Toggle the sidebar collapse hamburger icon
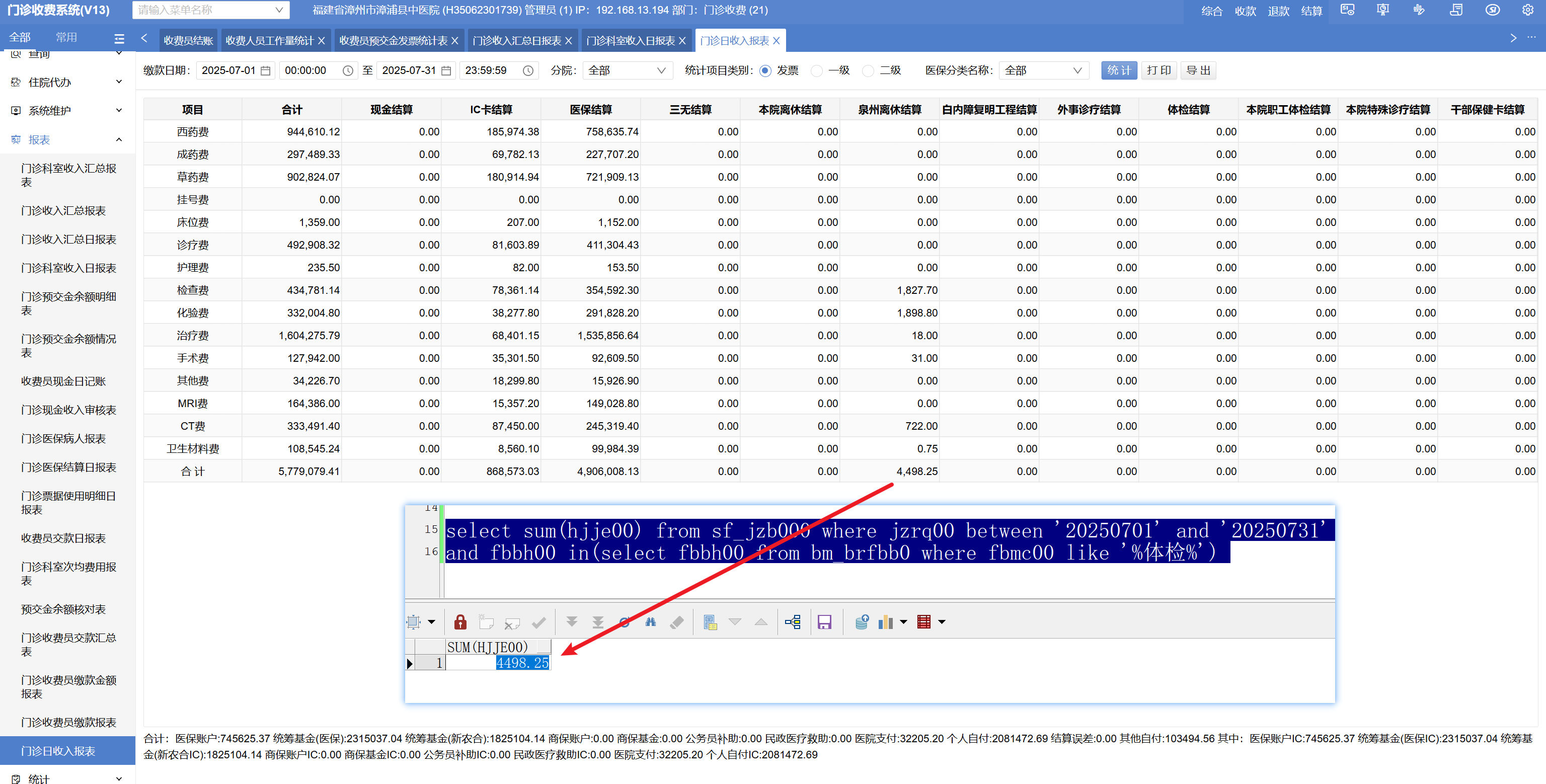Image resolution: width=1546 pixels, height=784 pixels. click(x=119, y=38)
